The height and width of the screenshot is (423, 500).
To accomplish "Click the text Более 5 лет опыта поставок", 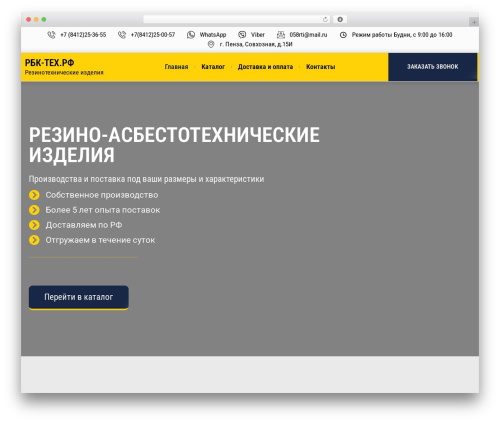I will 103,210.
